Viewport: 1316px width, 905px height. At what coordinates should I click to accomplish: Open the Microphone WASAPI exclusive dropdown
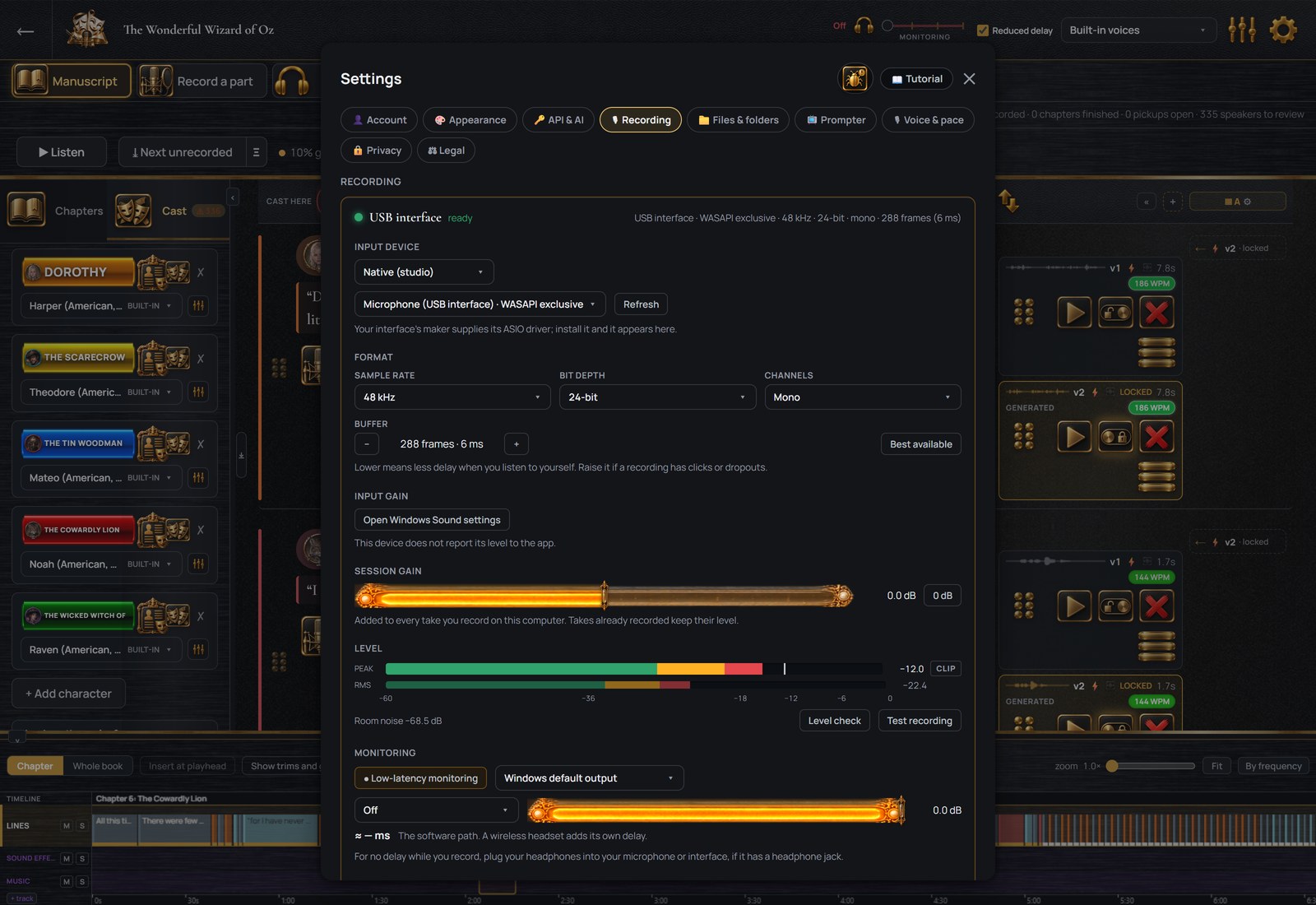click(x=480, y=304)
